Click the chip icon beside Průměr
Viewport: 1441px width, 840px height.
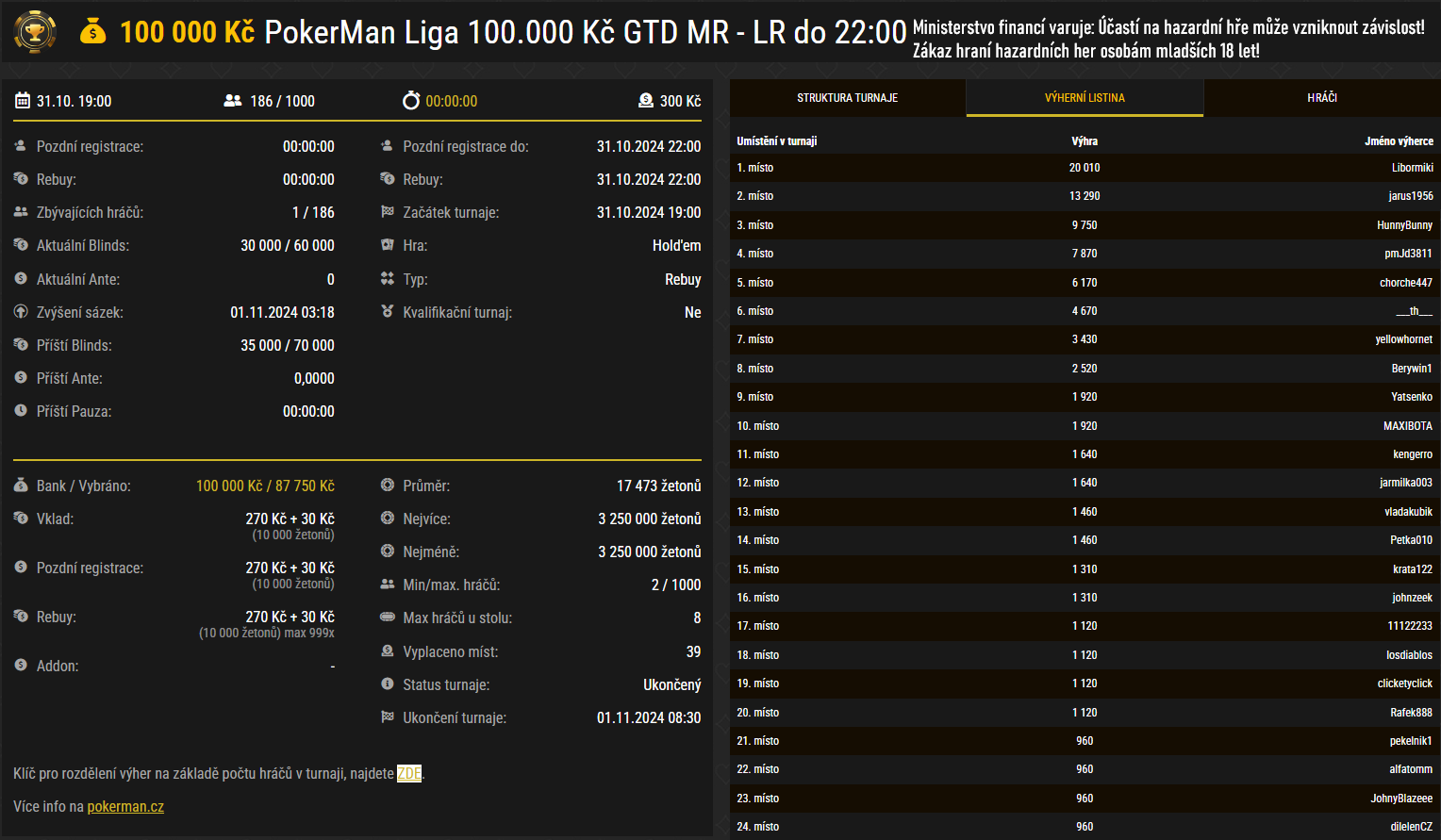(387, 486)
